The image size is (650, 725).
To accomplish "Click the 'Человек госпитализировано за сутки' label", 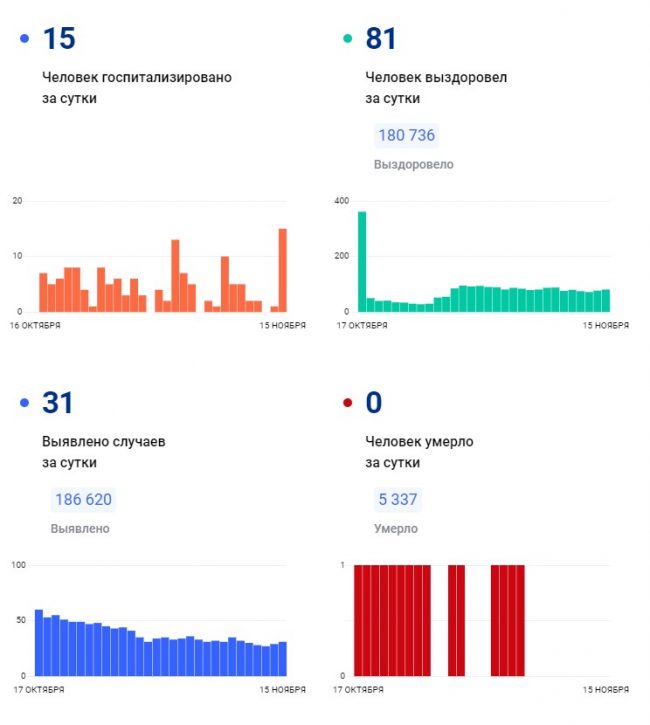I will coord(136,88).
